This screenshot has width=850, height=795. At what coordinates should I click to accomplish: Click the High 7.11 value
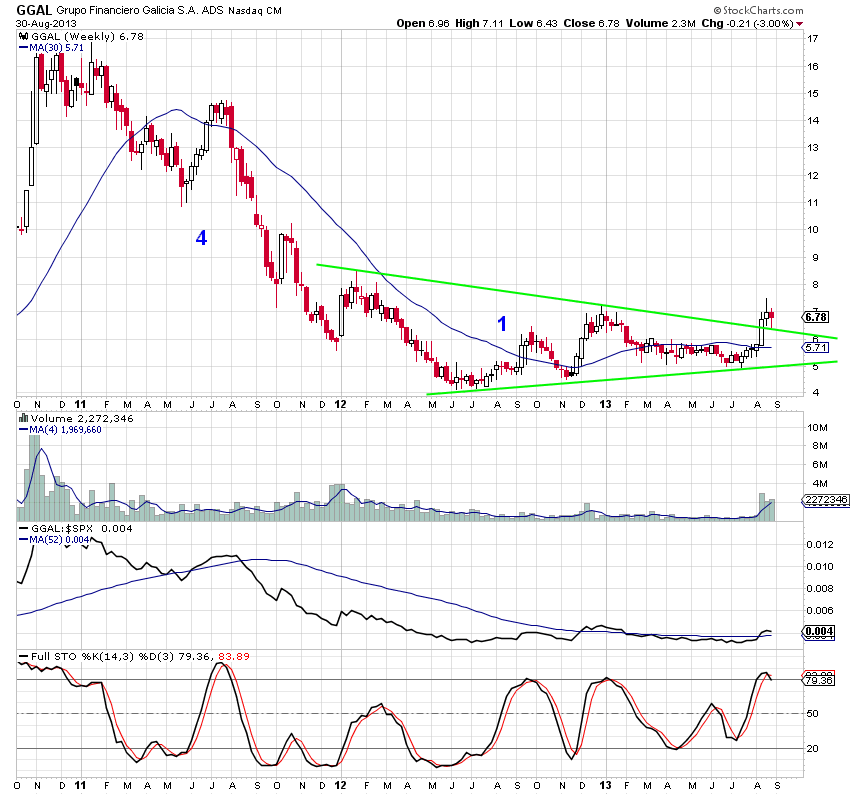click(479, 23)
